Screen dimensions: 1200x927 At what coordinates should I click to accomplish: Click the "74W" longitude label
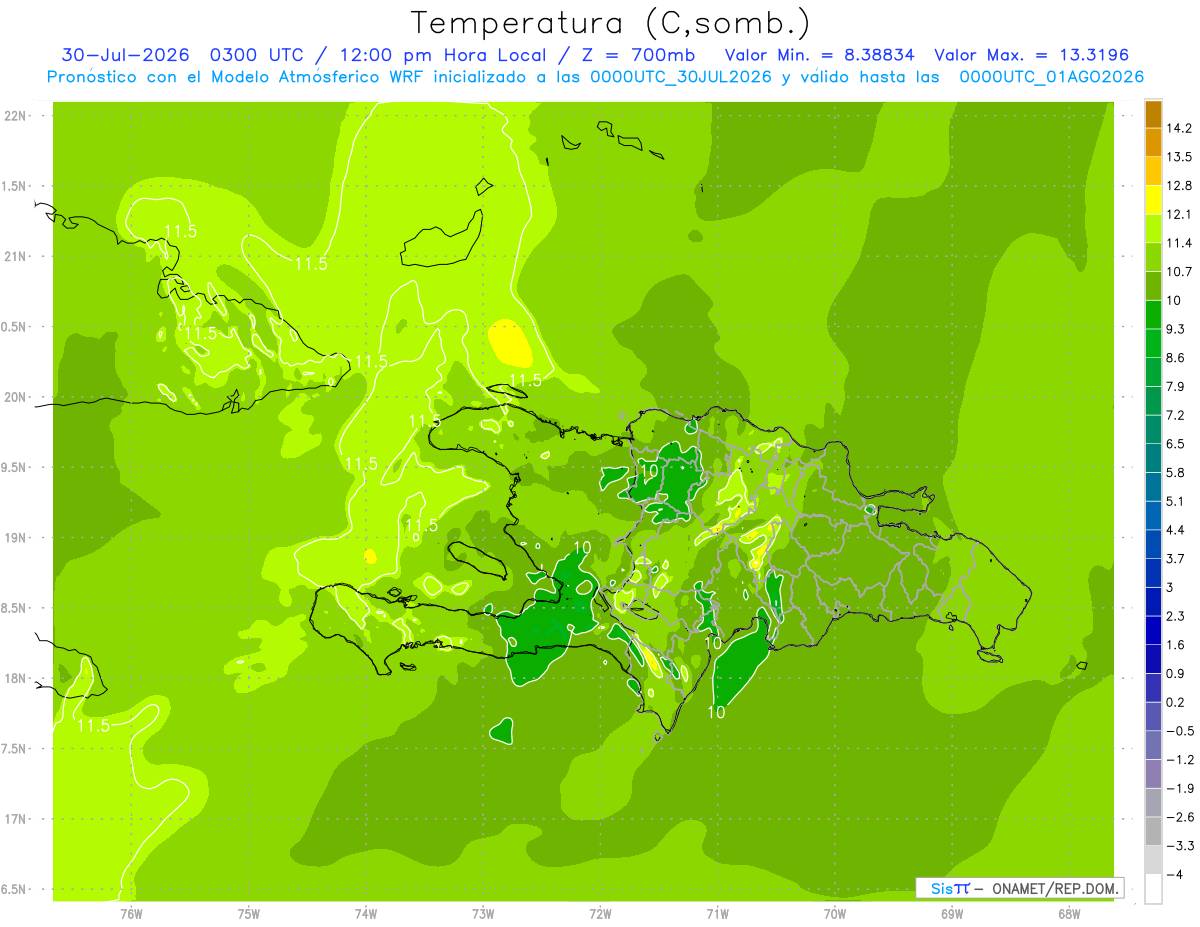tap(366, 914)
